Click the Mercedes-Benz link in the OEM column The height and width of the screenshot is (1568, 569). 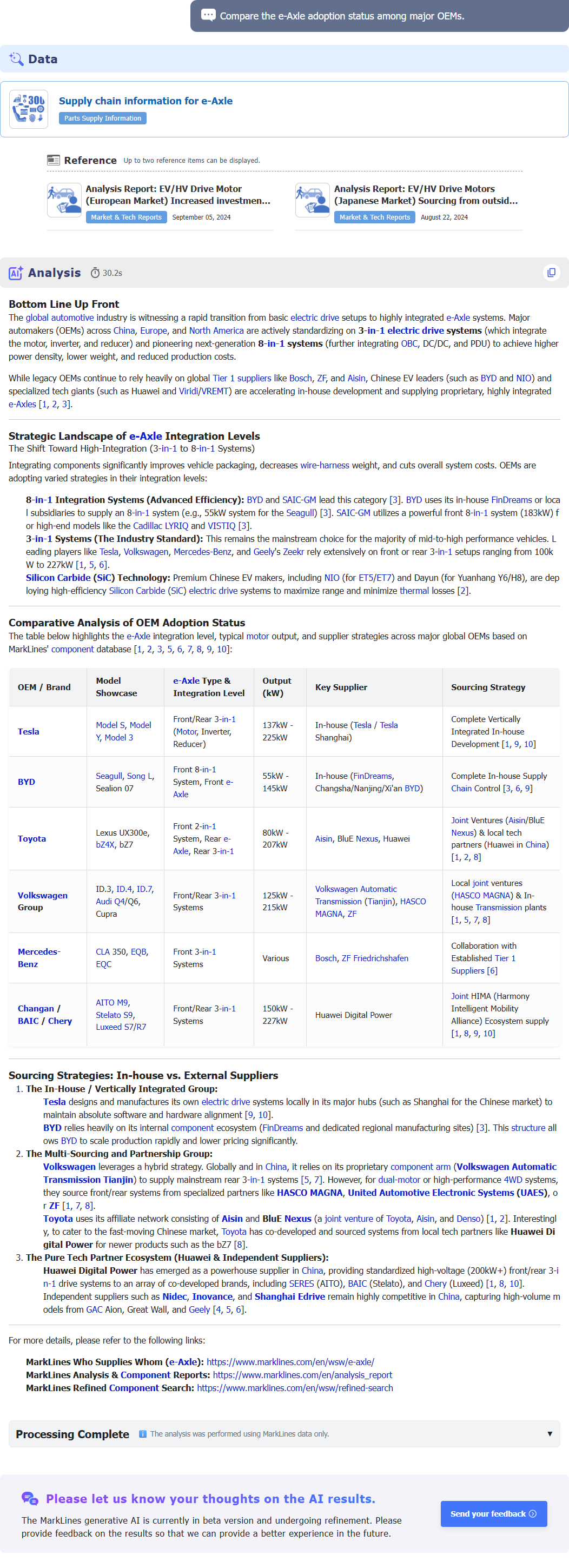click(39, 958)
